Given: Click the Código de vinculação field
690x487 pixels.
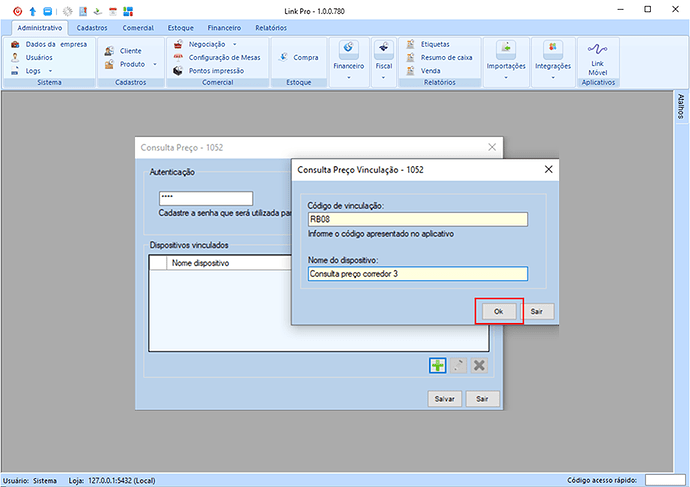Looking at the screenshot, I should pos(417,219).
